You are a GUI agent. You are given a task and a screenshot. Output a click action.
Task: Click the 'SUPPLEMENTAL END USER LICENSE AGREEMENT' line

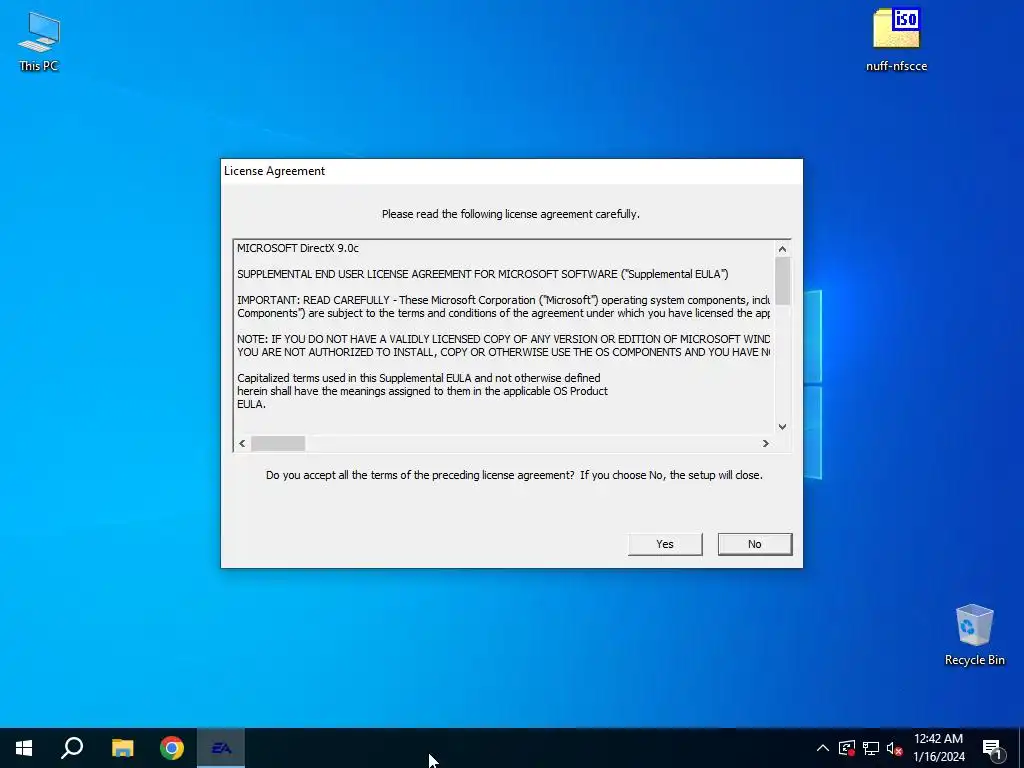click(483, 274)
